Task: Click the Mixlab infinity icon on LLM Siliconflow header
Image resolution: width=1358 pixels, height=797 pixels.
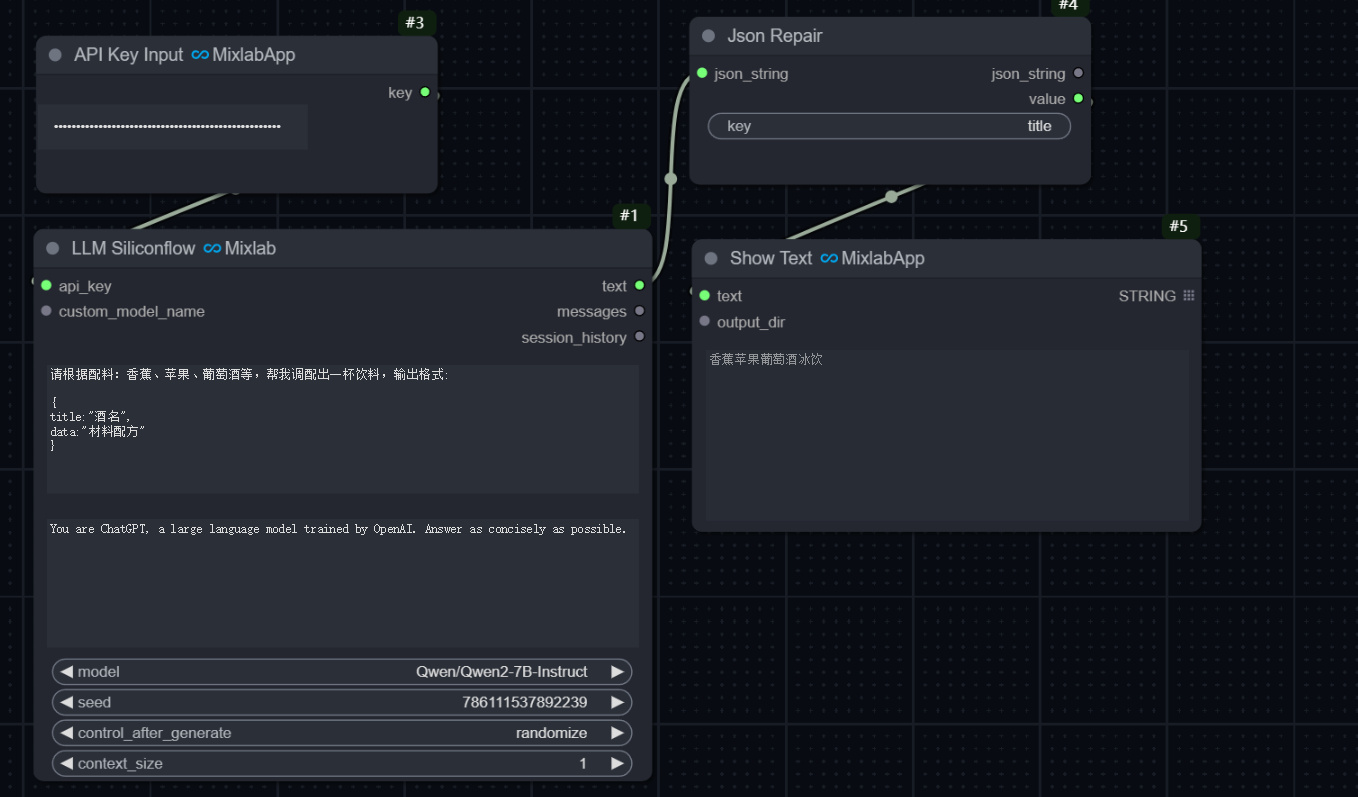Action: click(211, 248)
